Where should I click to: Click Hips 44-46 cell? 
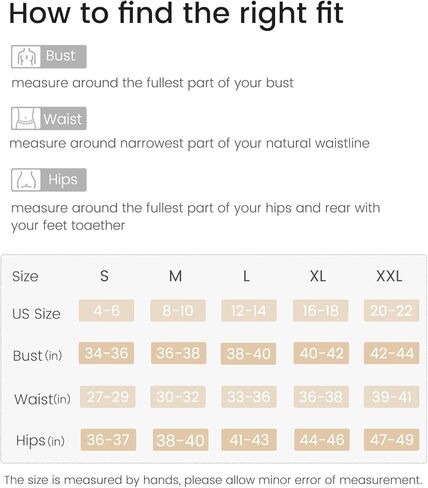tap(322, 440)
